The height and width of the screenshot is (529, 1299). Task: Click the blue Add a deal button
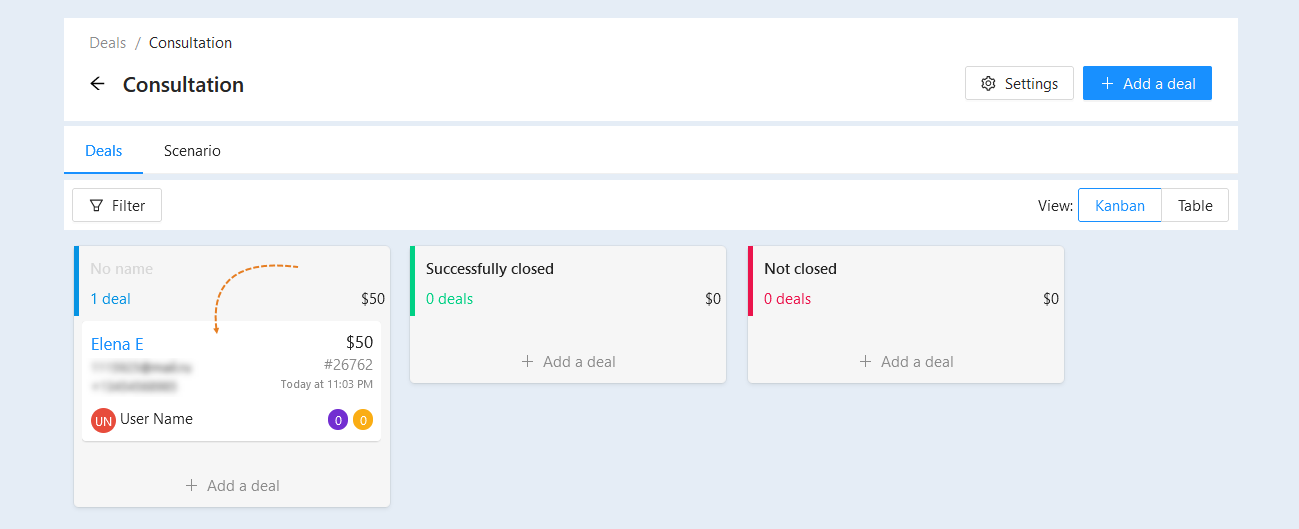click(x=1147, y=84)
